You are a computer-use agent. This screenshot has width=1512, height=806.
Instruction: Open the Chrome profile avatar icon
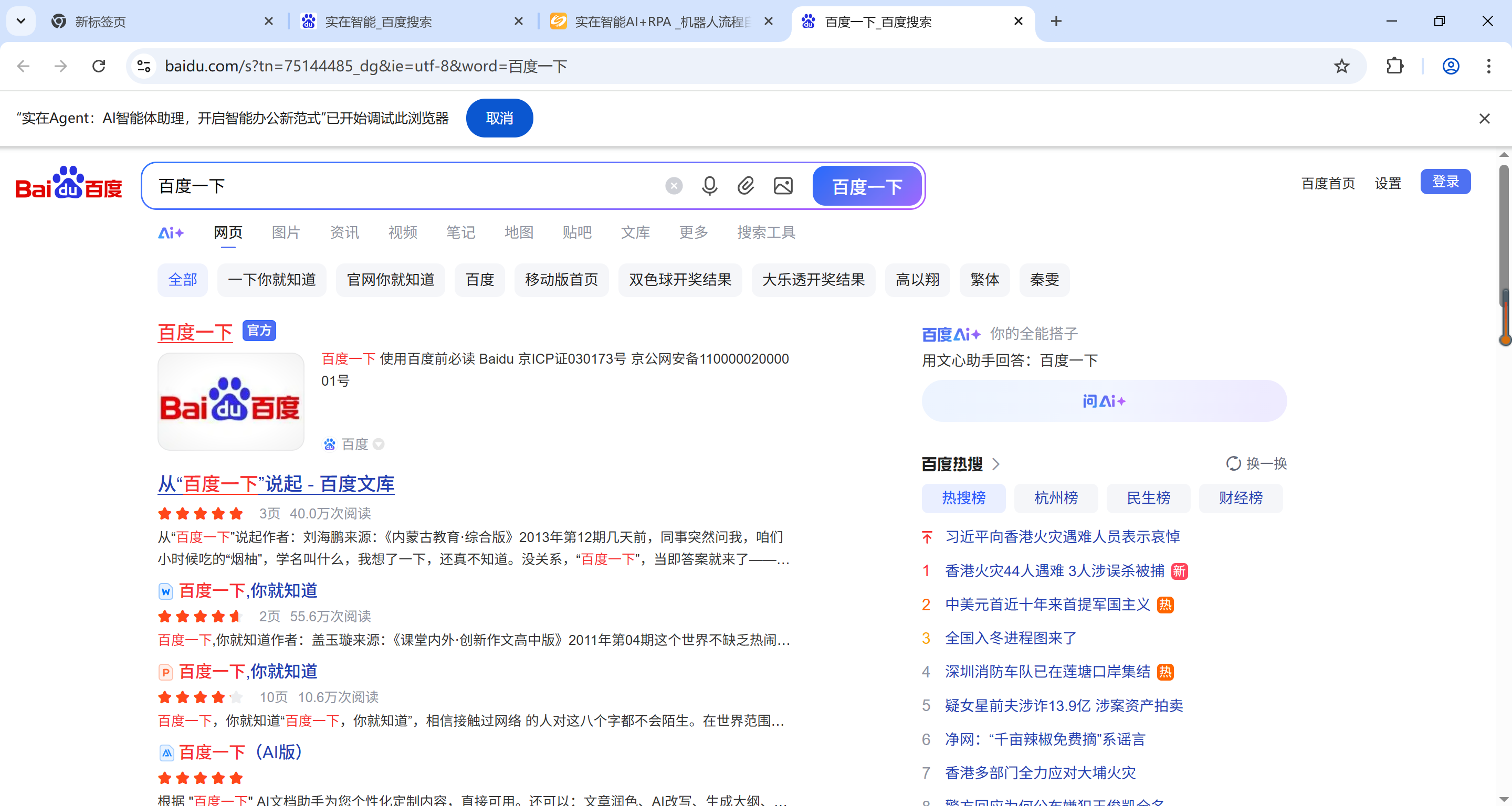point(1451,66)
